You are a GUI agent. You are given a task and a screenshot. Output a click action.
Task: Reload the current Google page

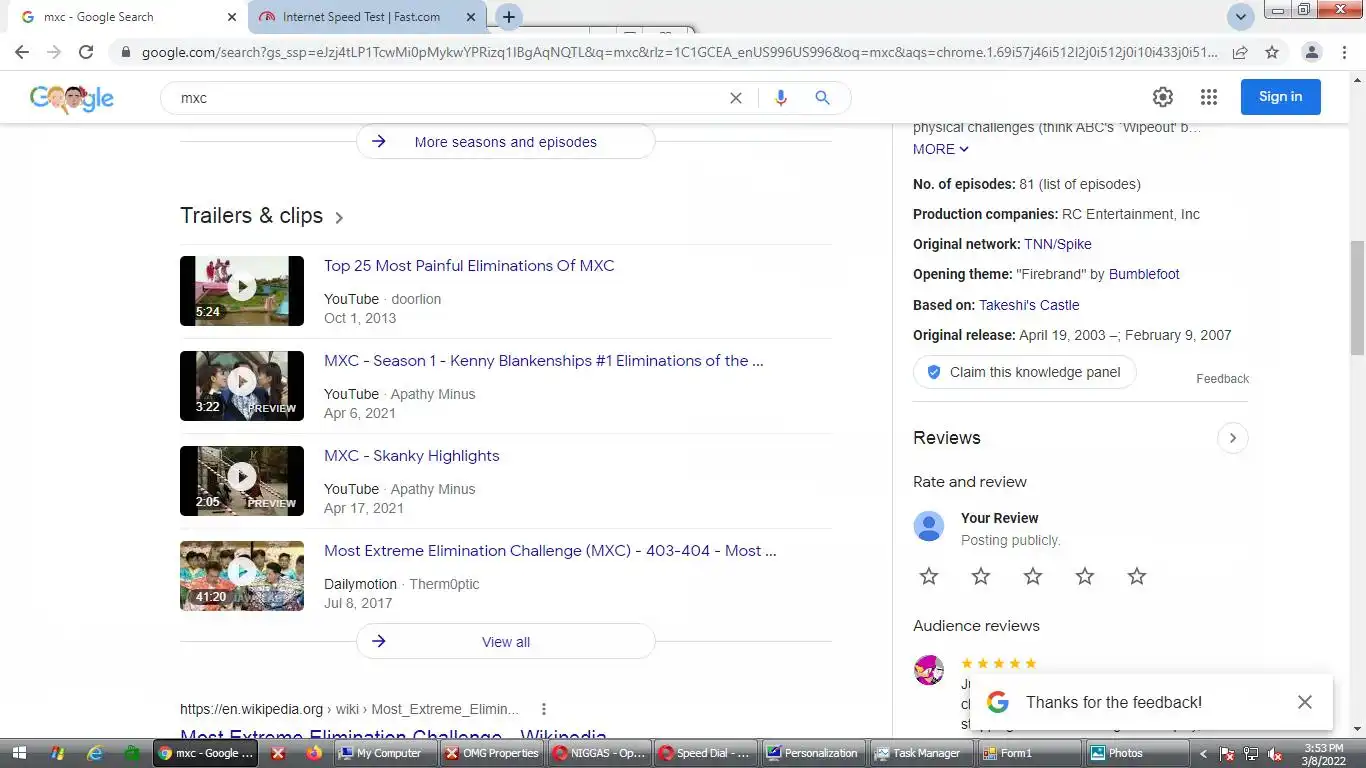[x=86, y=52]
